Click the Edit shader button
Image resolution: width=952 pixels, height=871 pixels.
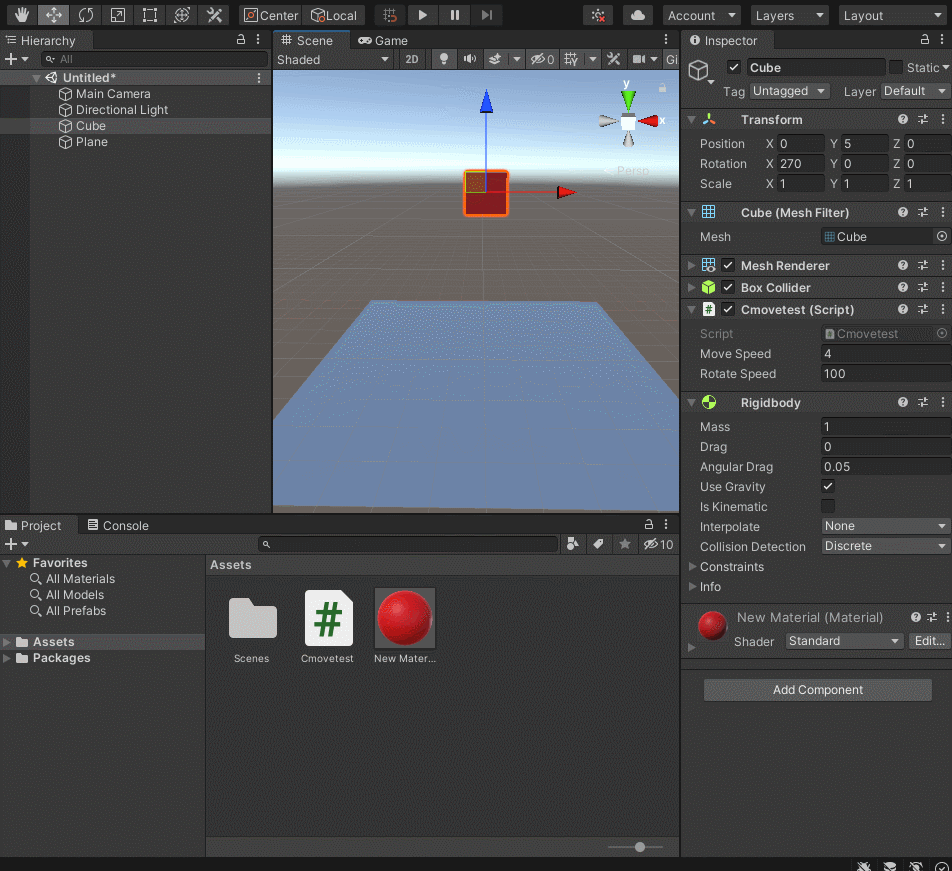(929, 641)
